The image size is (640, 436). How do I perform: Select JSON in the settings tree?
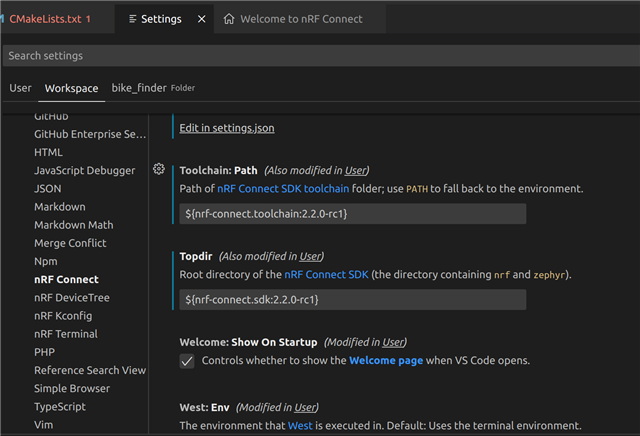48,189
